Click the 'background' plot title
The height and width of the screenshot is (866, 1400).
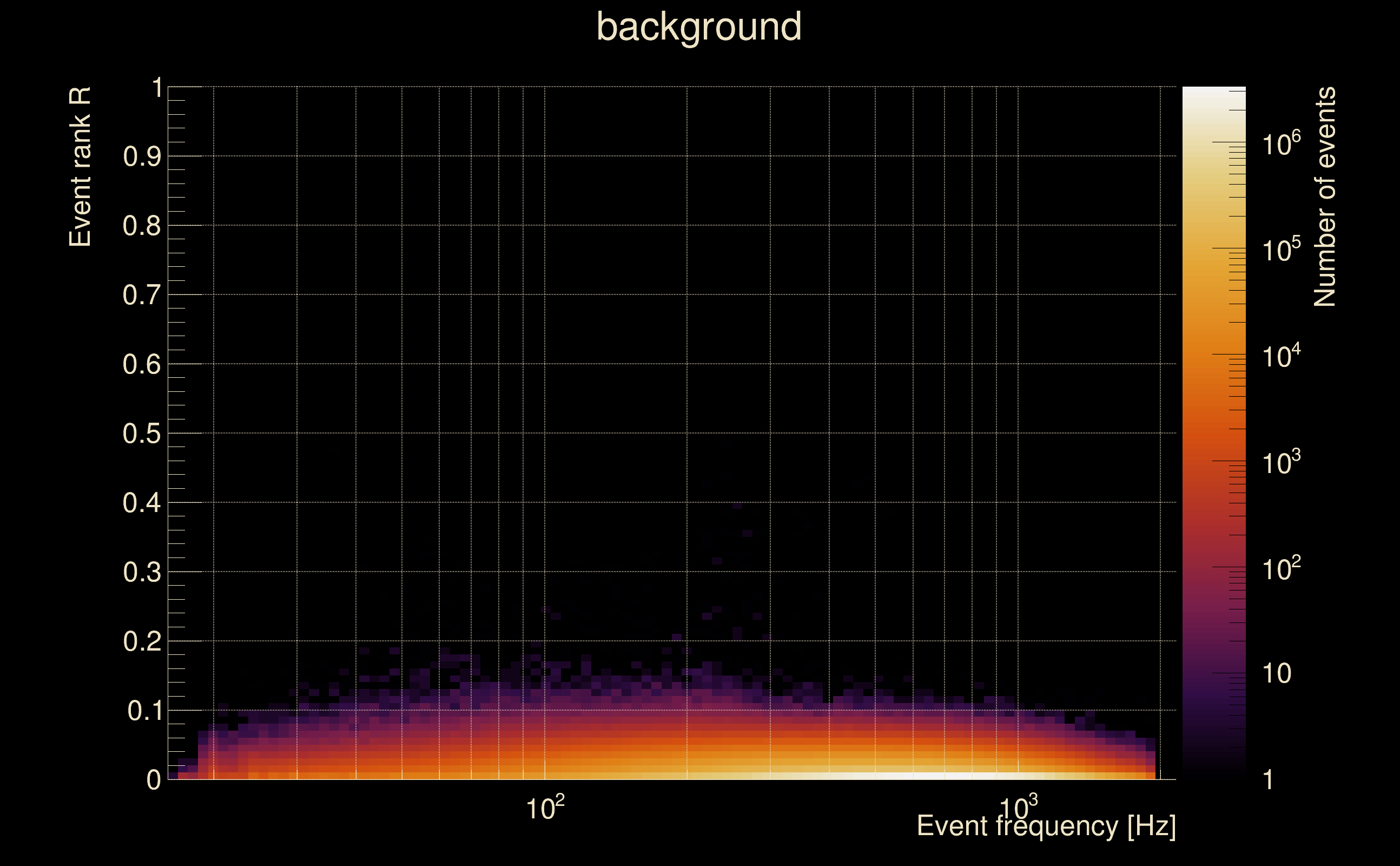click(699, 27)
